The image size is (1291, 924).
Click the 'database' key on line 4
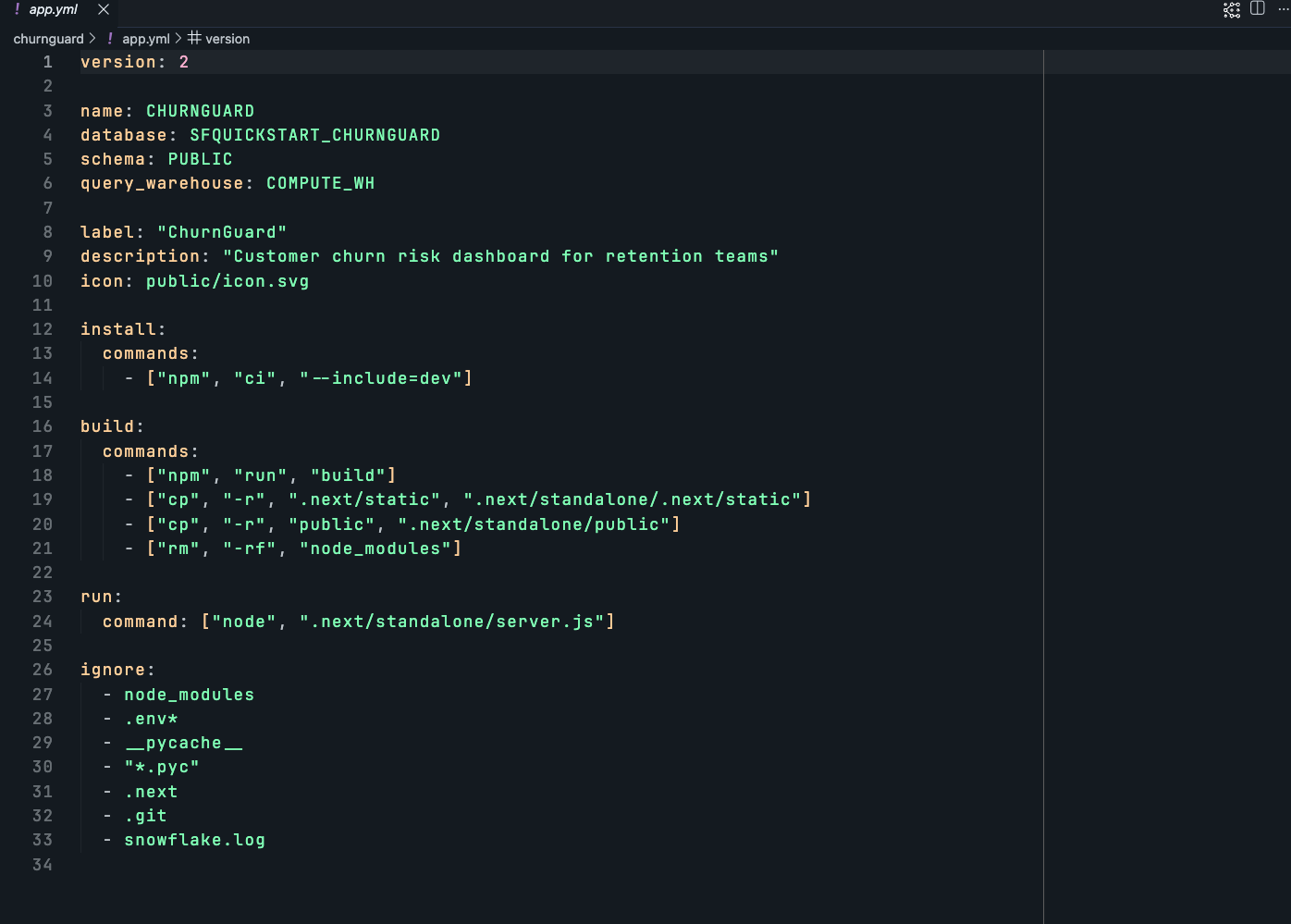(124, 135)
